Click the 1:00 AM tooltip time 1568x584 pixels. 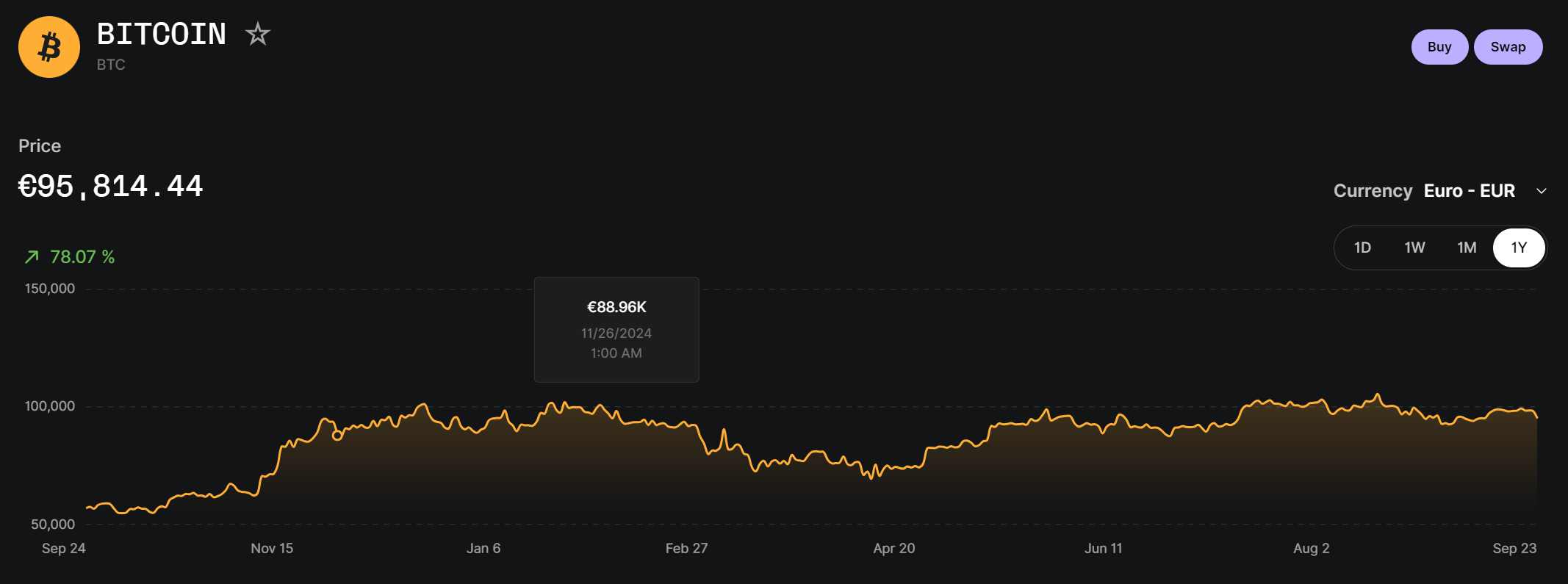616,353
